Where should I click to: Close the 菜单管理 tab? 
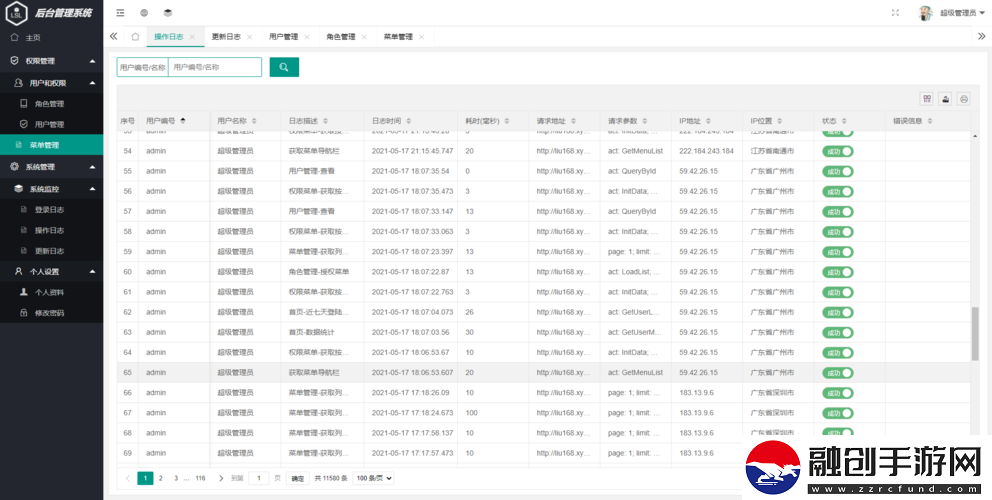point(421,37)
